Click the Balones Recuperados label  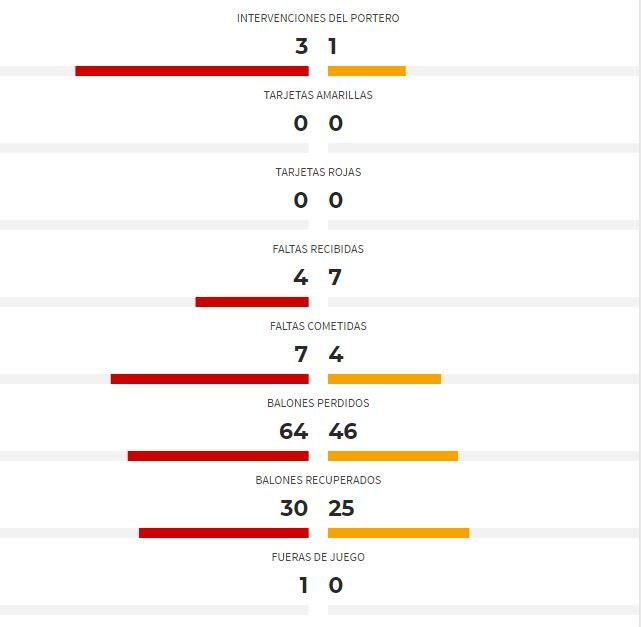pyautogui.click(x=318, y=480)
